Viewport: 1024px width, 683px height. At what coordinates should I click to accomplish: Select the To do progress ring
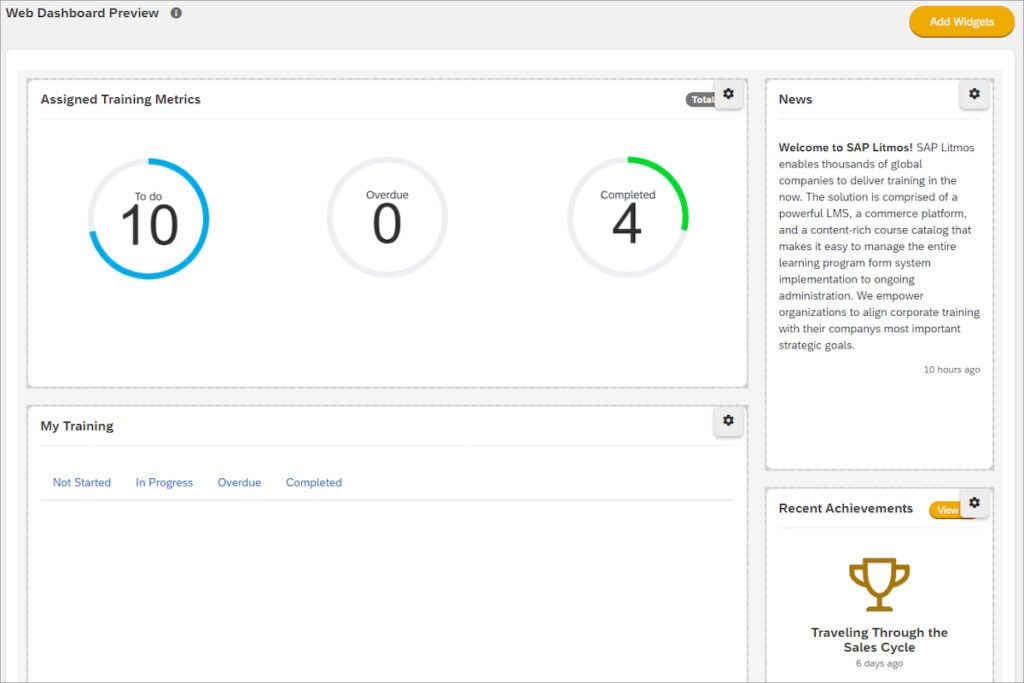click(149, 218)
